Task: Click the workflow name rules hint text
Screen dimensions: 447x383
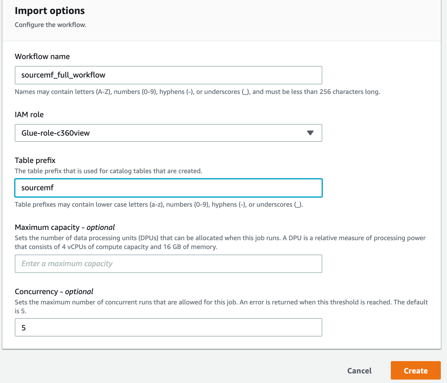Action: pos(197,92)
